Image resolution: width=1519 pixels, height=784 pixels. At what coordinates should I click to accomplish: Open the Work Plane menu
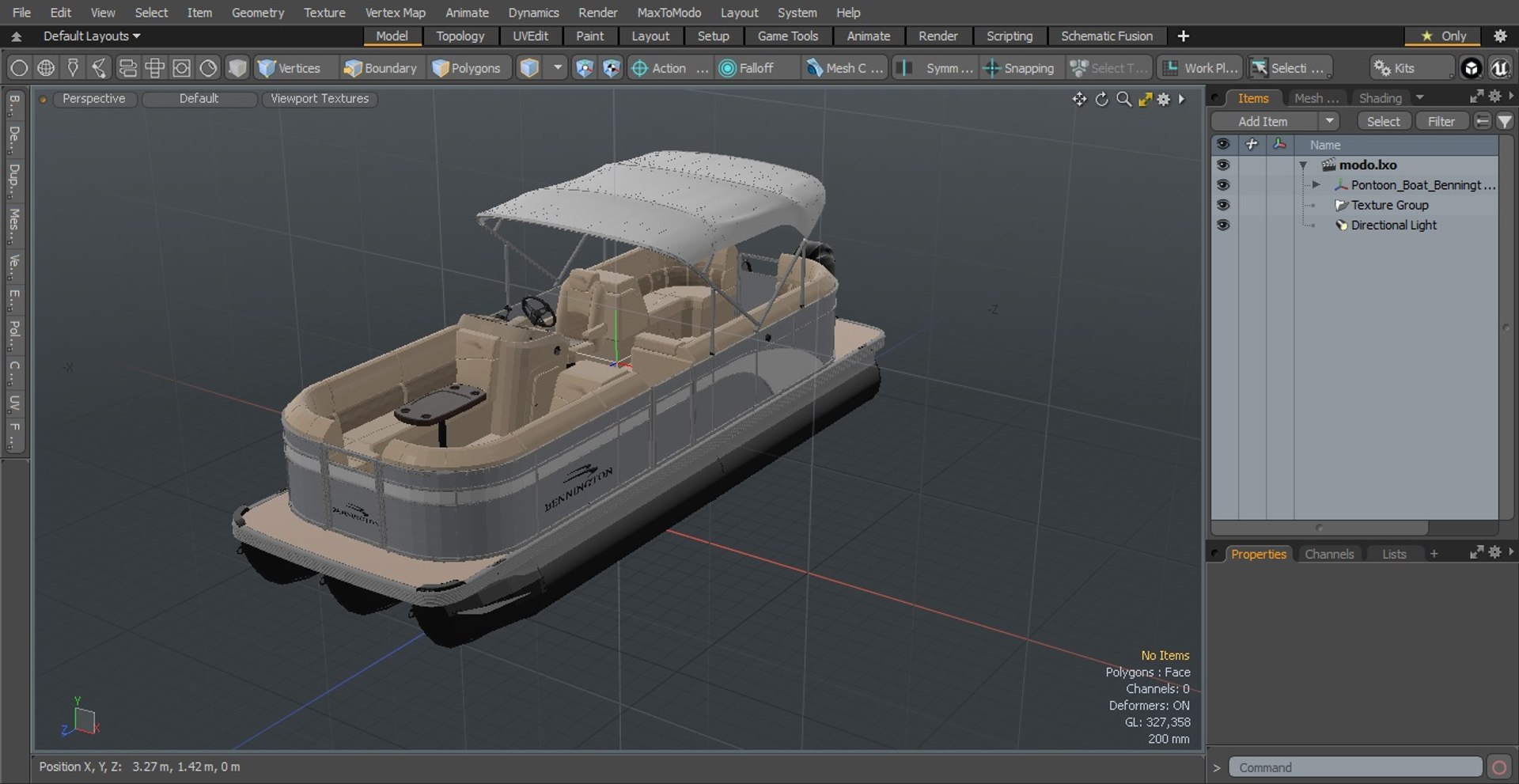click(1200, 68)
